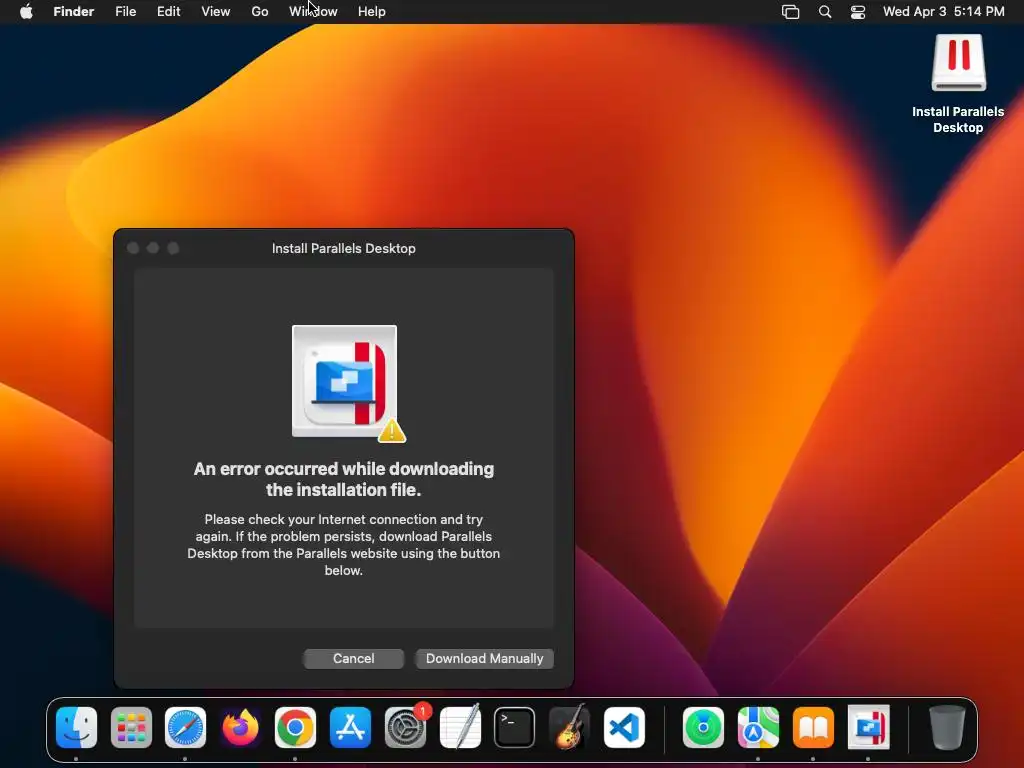Open TextEdit from the Dock
This screenshot has height=768, width=1024.
coord(460,727)
